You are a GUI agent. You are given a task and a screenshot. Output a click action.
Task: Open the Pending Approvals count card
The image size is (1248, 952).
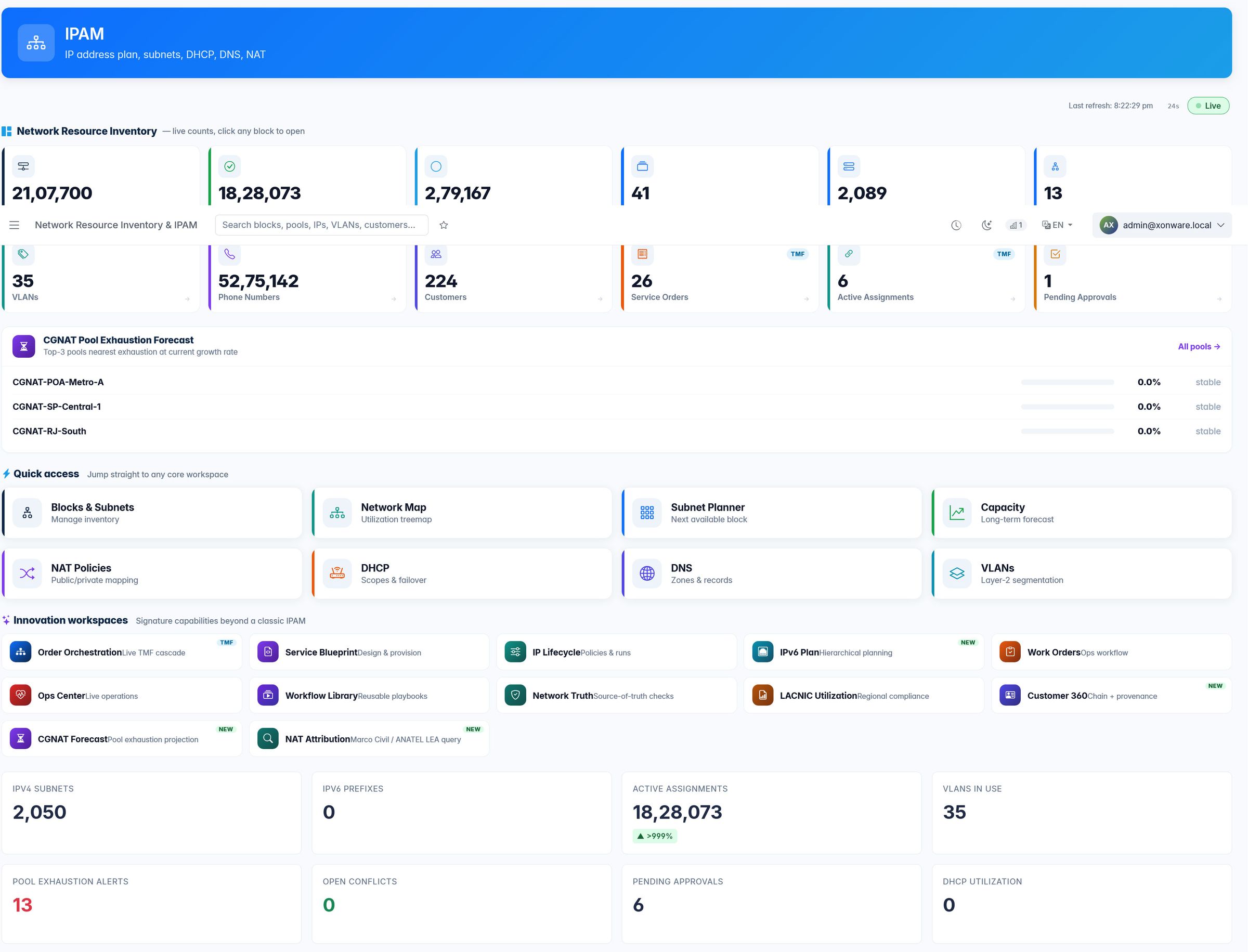(x=1133, y=279)
